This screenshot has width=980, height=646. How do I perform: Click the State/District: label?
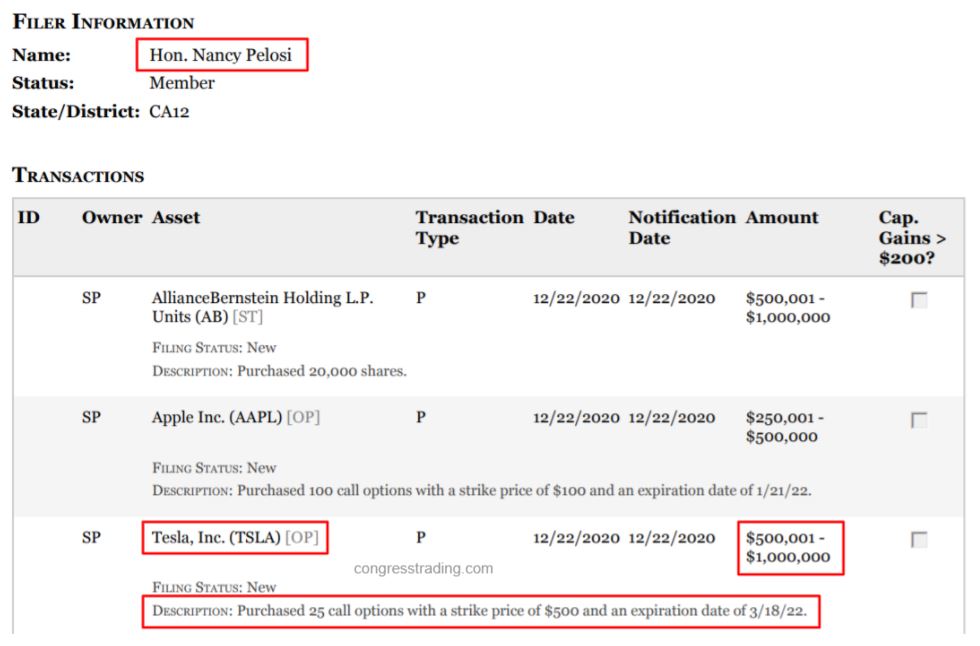pos(76,111)
